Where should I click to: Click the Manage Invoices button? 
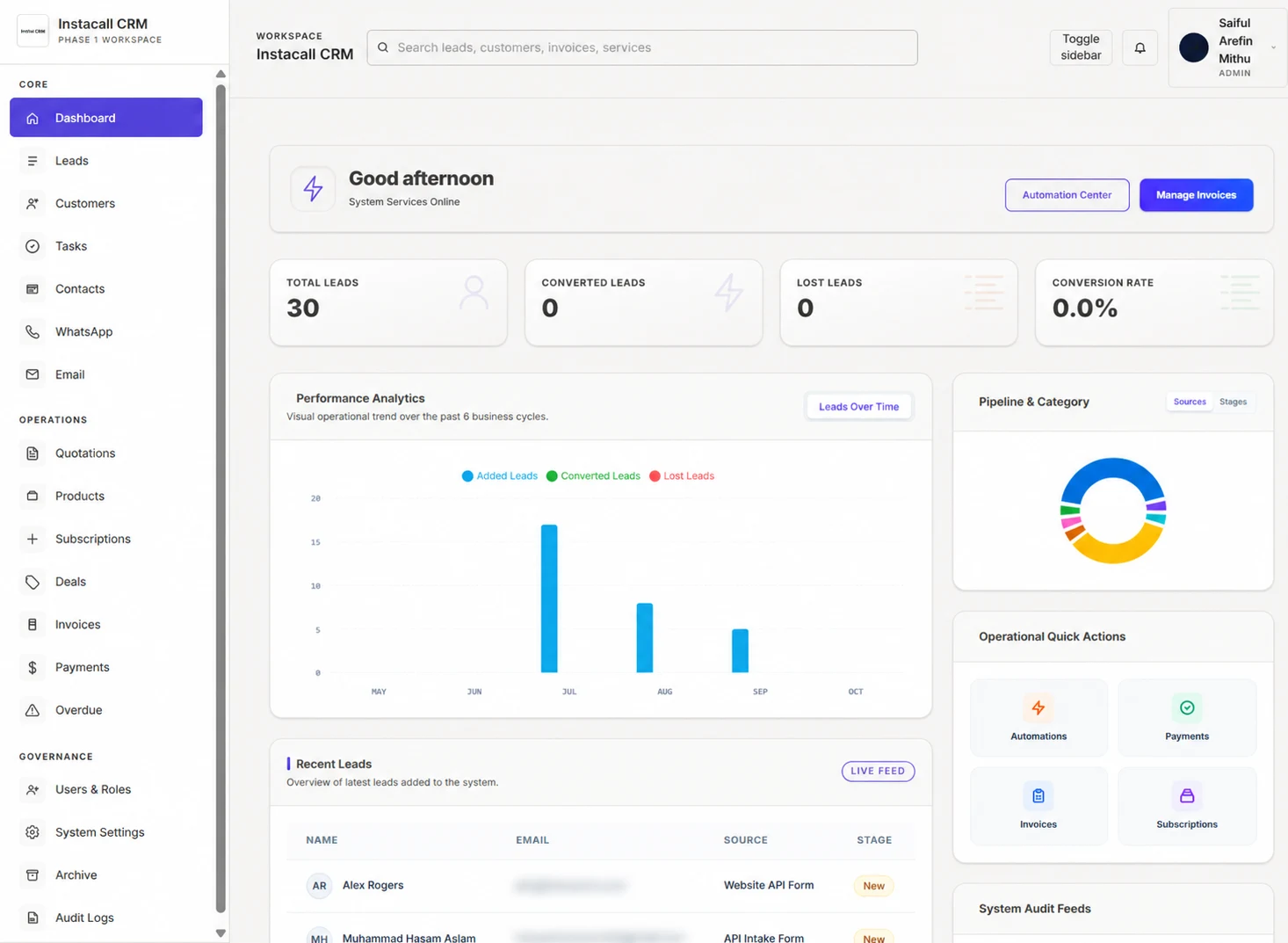pos(1196,195)
